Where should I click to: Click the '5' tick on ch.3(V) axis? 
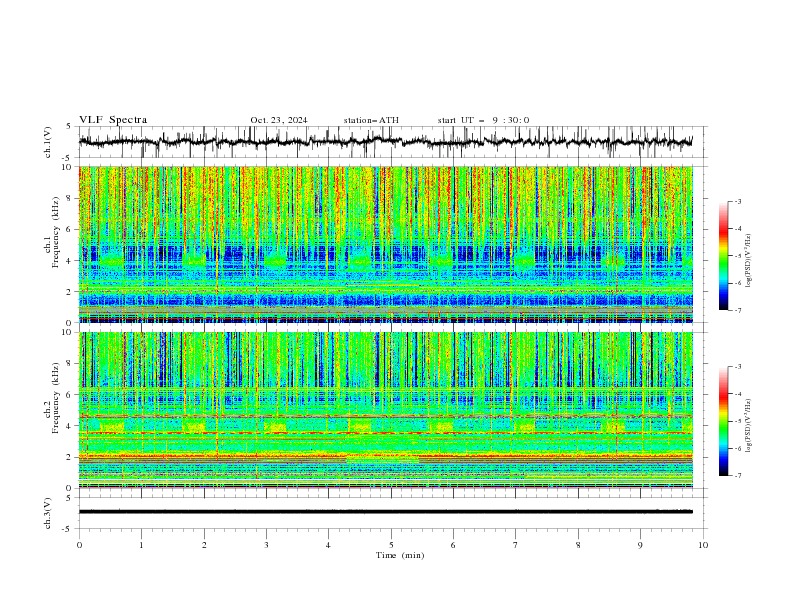[x=70, y=497]
